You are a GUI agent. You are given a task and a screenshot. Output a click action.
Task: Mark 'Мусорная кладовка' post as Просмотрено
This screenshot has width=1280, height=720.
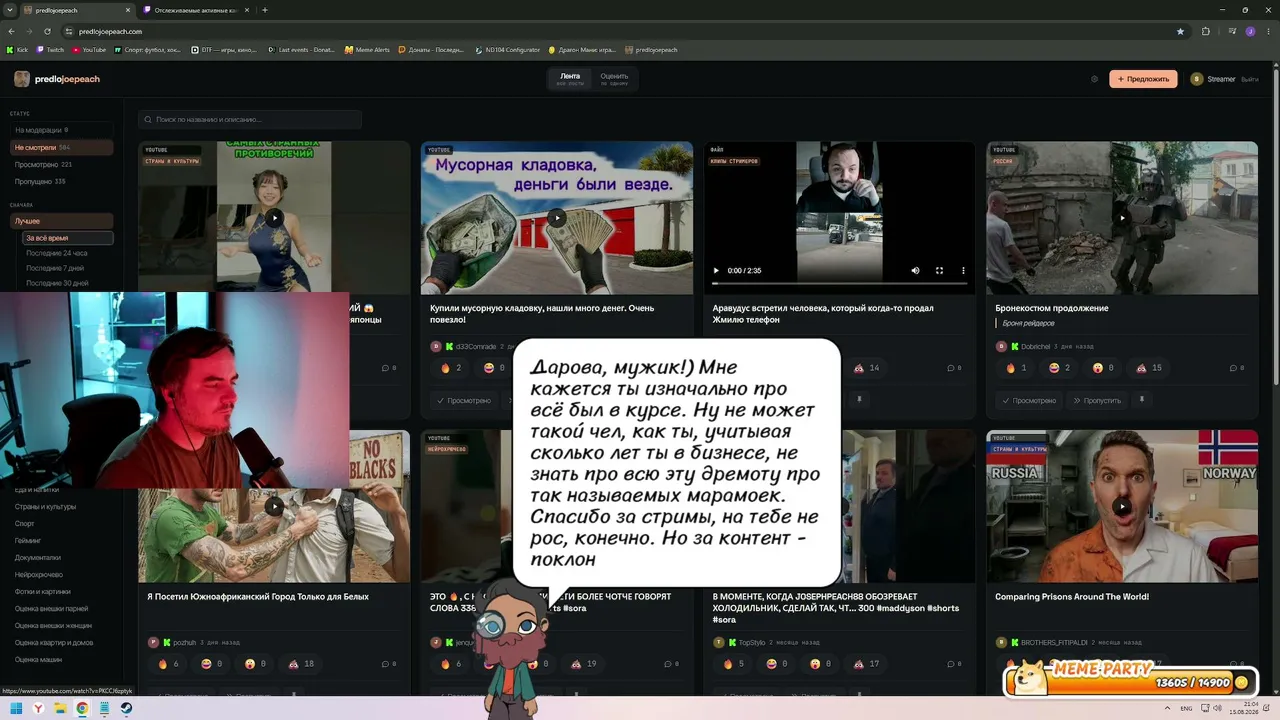pyautogui.click(x=464, y=400)
